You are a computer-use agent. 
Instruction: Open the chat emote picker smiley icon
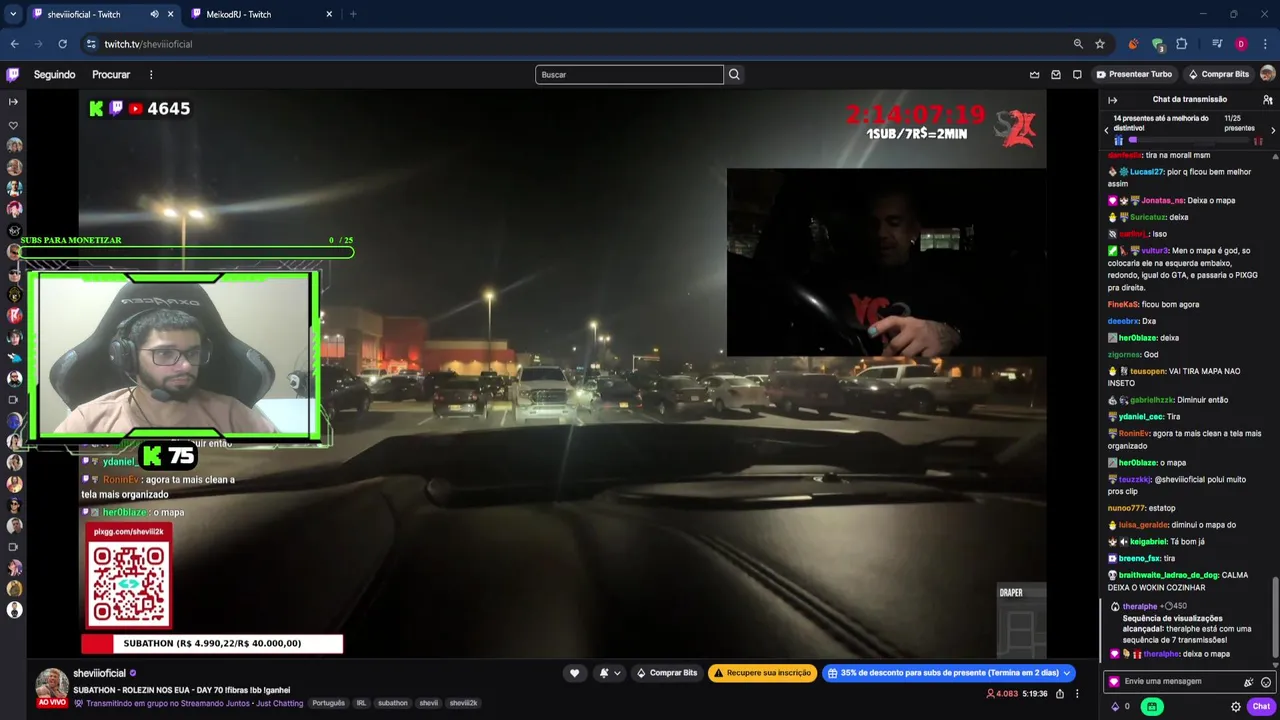1266,682
